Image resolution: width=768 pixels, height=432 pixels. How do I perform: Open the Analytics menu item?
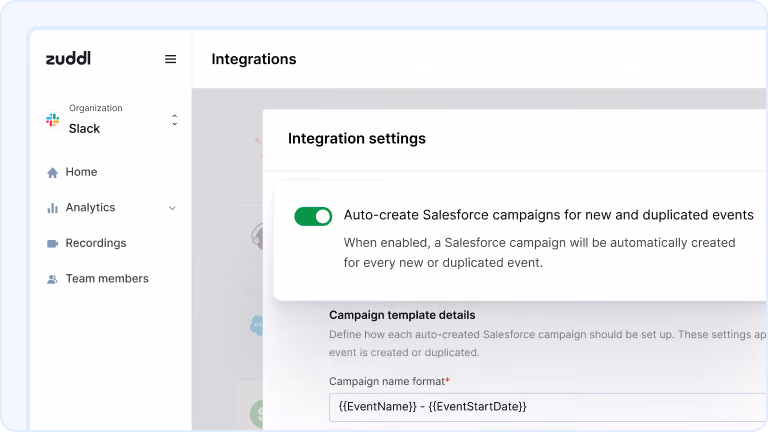tap(91, 207)
